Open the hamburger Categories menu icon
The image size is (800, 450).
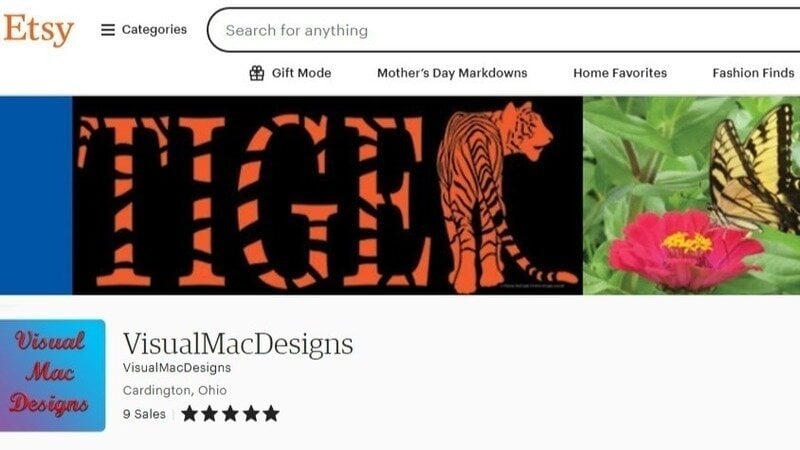point(108,30)
